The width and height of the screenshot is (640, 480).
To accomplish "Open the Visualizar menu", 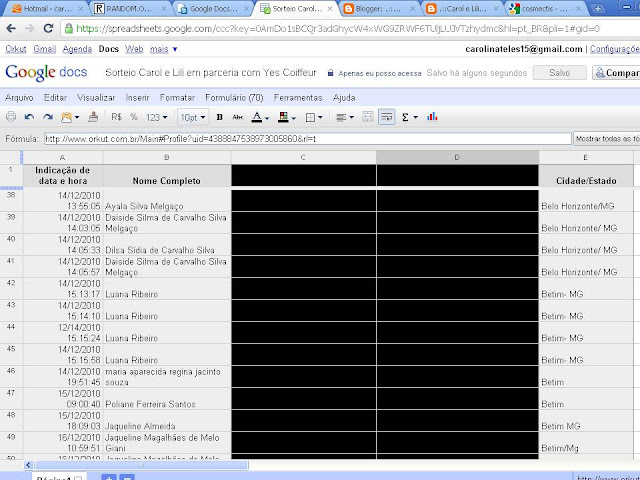I will coord(96,98).
